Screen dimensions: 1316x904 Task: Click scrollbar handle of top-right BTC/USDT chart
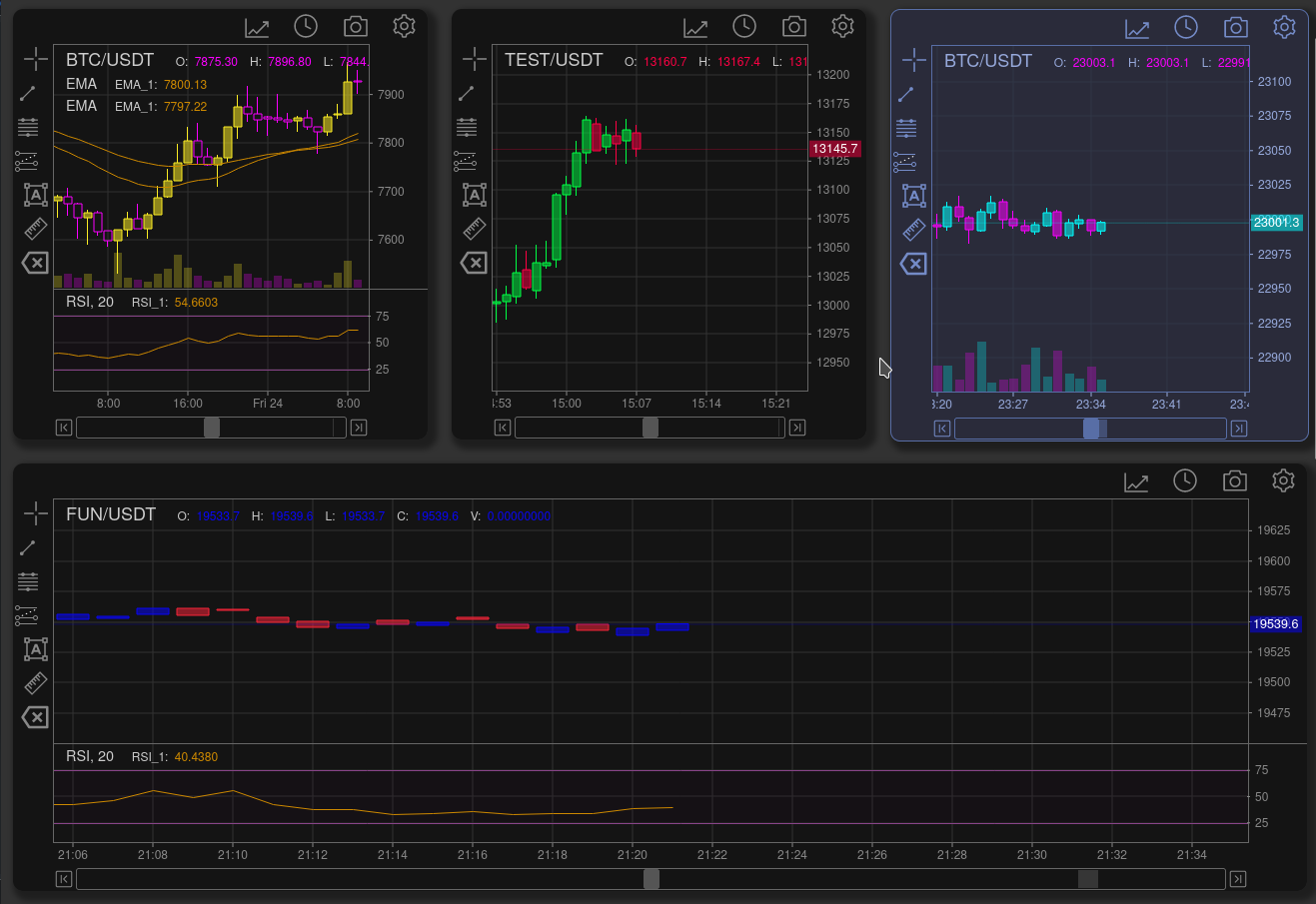click(1091, 429)
